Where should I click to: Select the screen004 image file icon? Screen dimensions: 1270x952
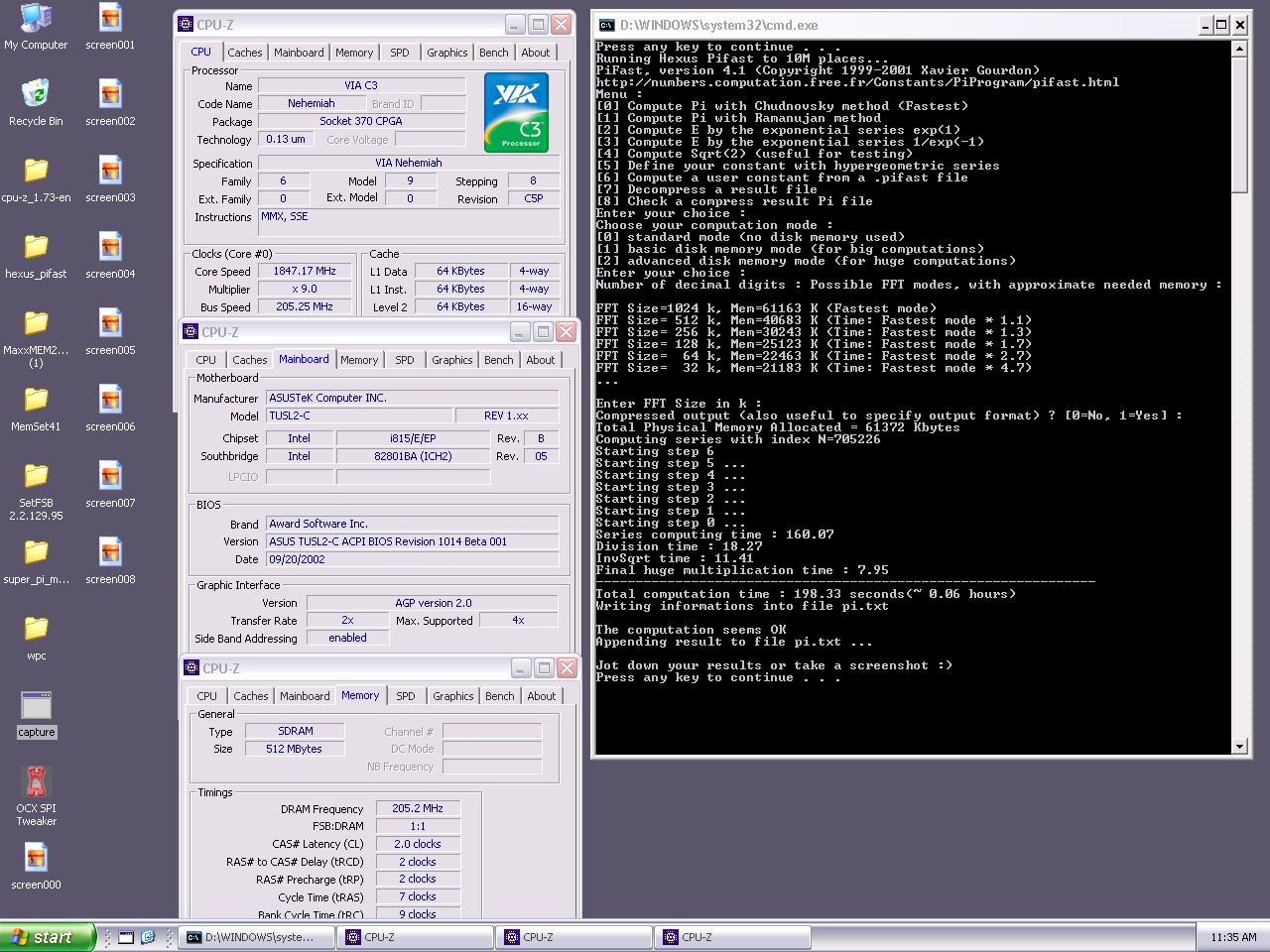(110, 247)
